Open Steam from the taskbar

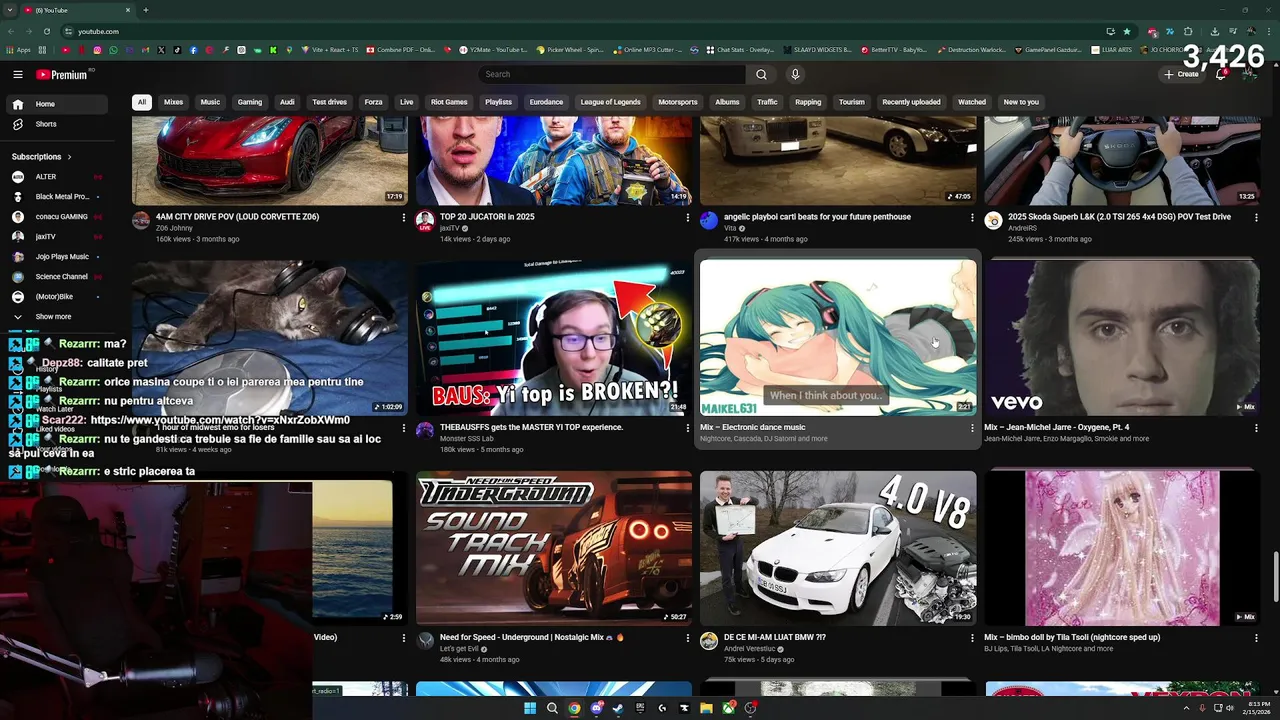pyautogui.click(x=618, y=708)
